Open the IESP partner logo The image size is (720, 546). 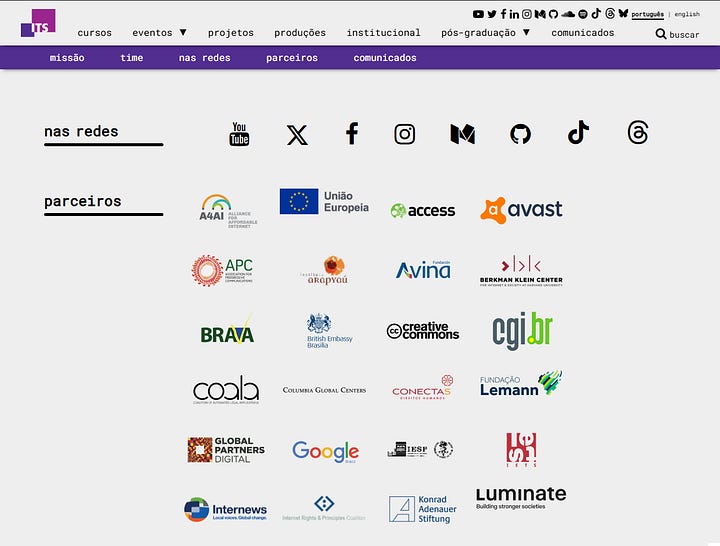[420, 449]
